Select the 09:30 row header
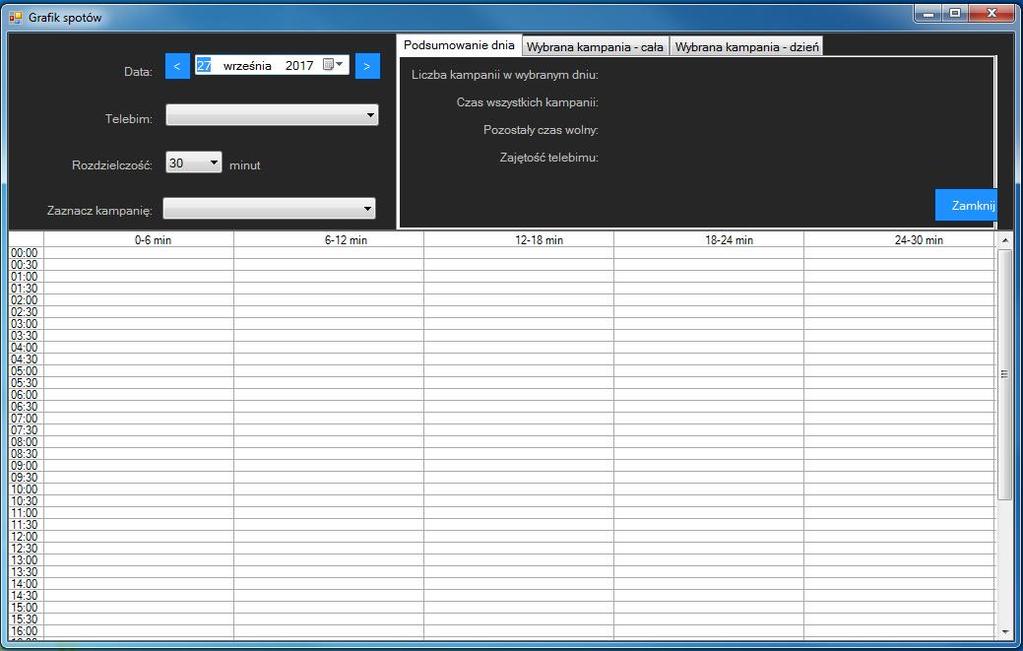The height and width of the screenshot is (651, 1023). [x=26, y=477]
